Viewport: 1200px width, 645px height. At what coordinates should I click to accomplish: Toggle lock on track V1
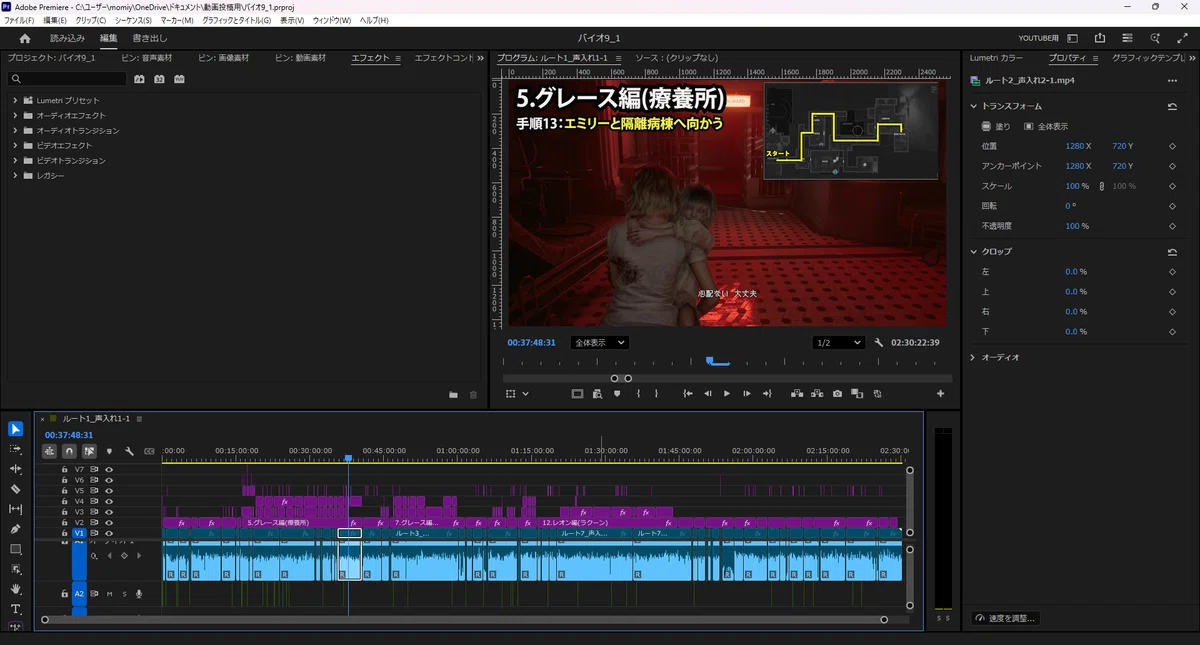pos(65,533)
